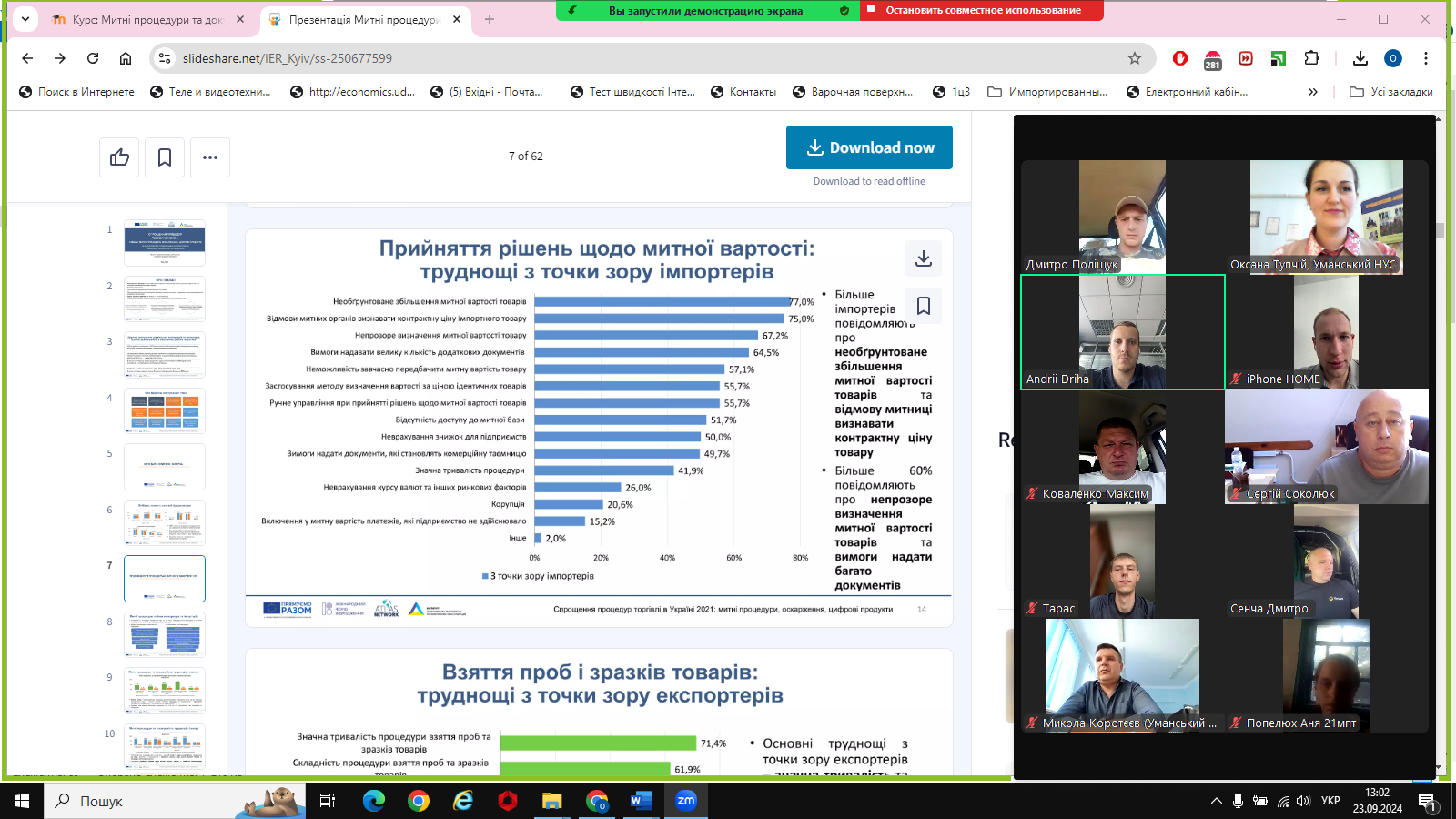This screenshot has width=1456, height=819.
Task: Open (5) Вхідні - Почта bookmark
Action: (486, 92)
